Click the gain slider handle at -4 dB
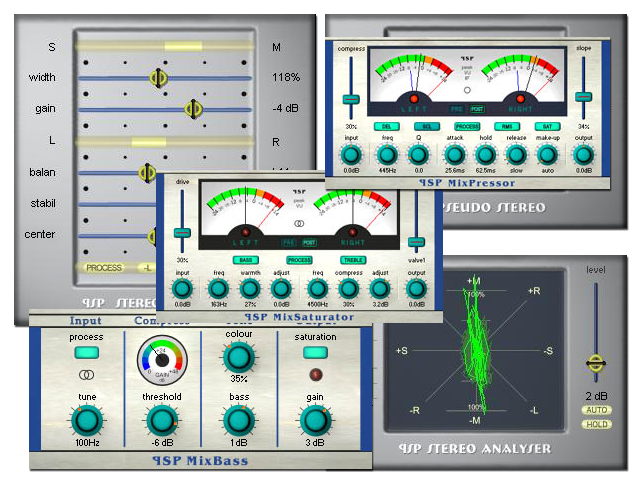Screen dimensions: 640x480 tap(193, 109)
